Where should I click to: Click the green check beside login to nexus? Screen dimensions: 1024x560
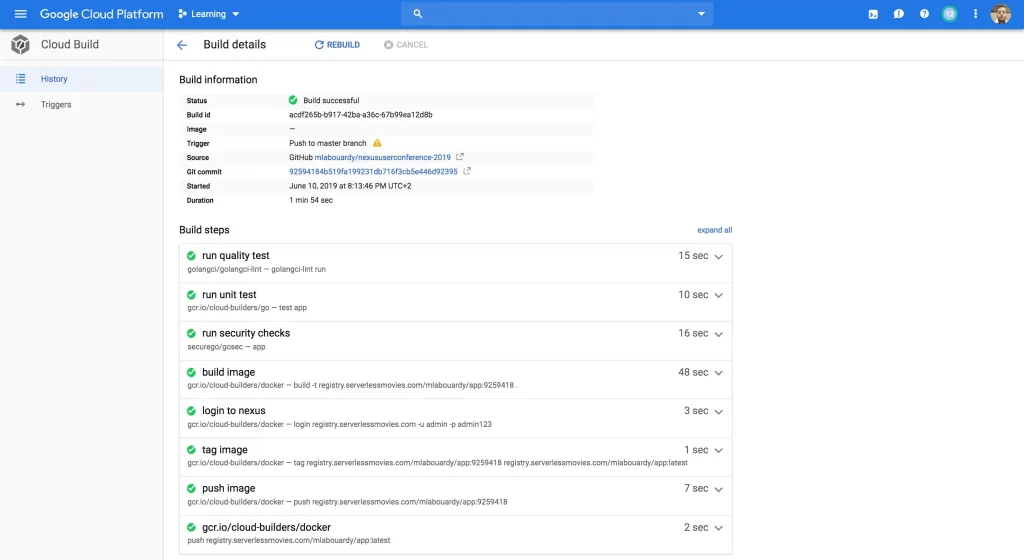pyautogui.click(x=191, y=411)
